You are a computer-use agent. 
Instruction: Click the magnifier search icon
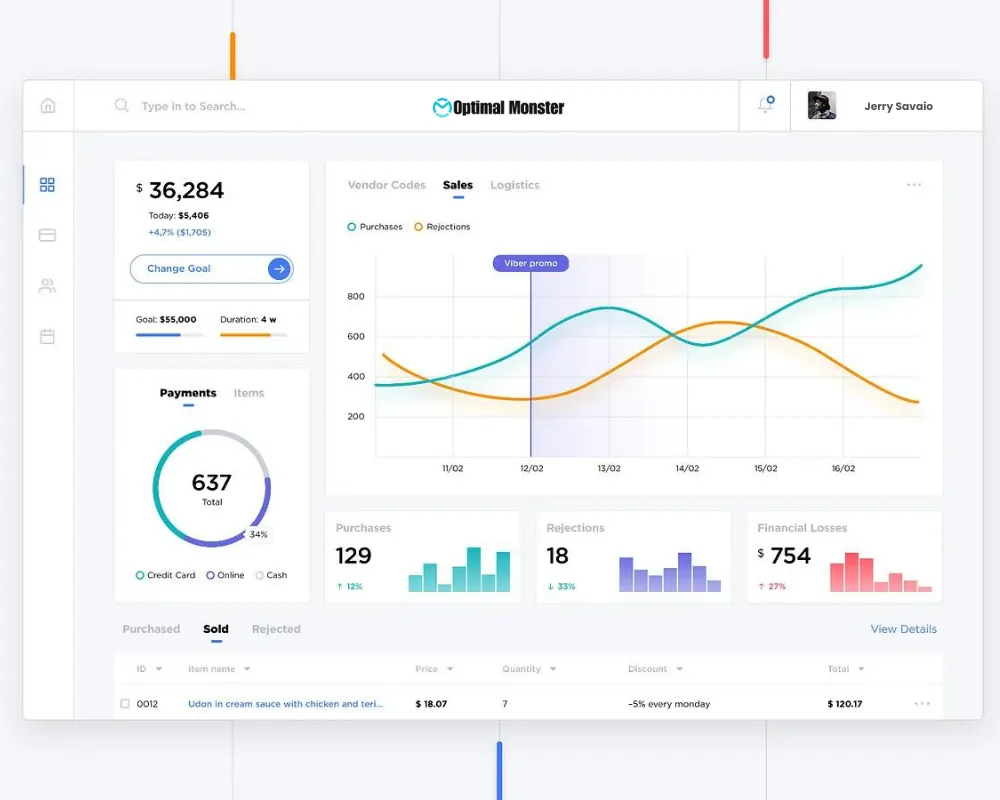tap(122, 106)
